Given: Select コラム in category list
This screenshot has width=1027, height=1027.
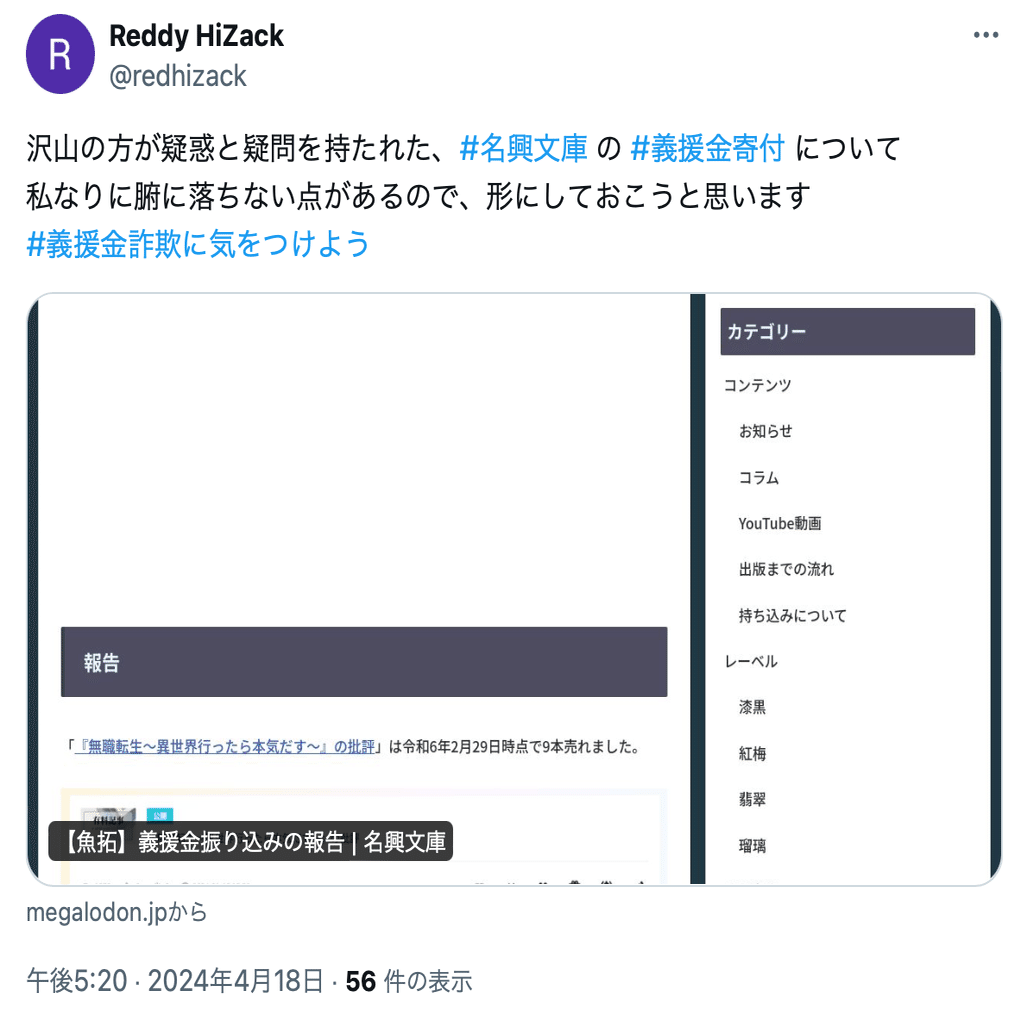Looking at the screenshot, I should coord(758,477).
